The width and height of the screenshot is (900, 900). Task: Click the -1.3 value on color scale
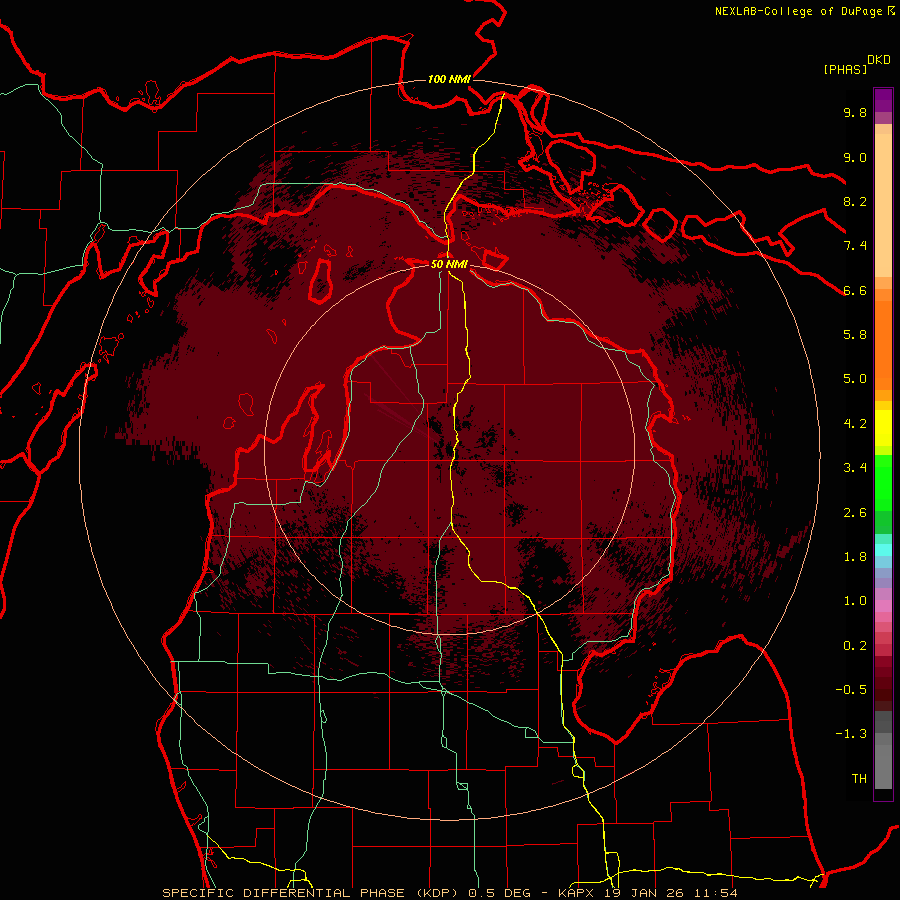(851, 734)
